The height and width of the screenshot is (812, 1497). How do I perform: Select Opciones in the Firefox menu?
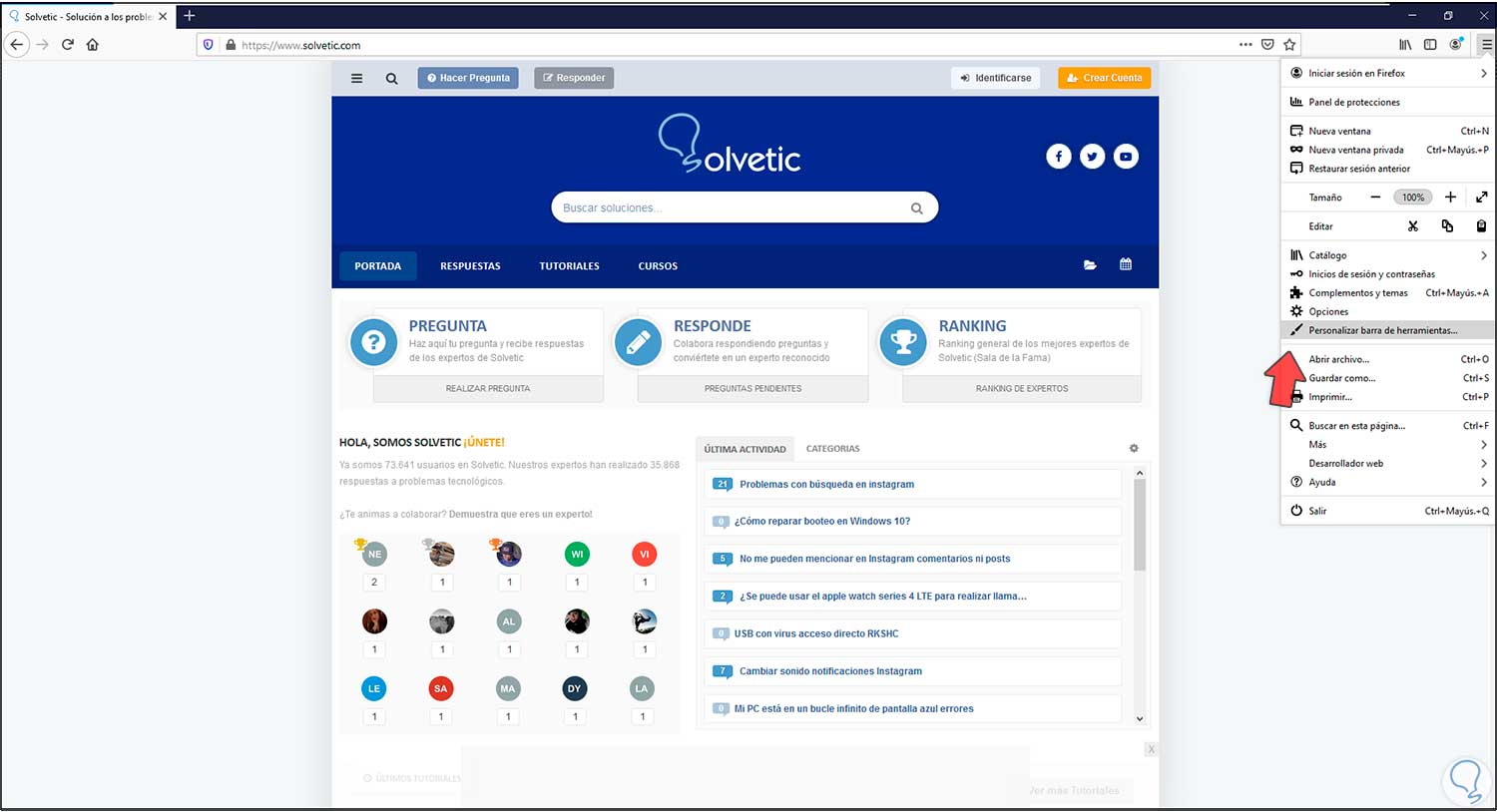pos(1328,311)
